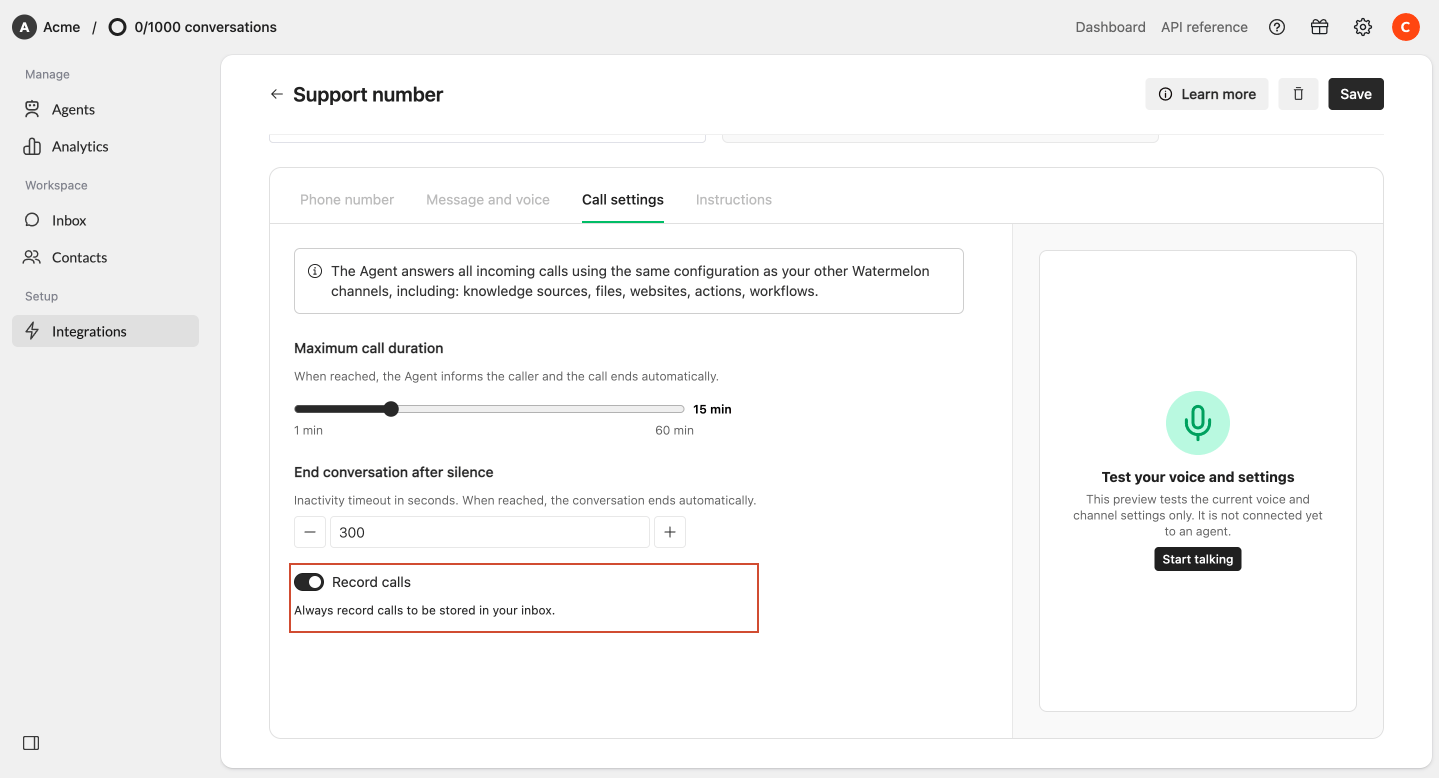This screenshot has height=778, width=1439.
Task: Click the silence timeout field showing 300
Action: point(490,532)
